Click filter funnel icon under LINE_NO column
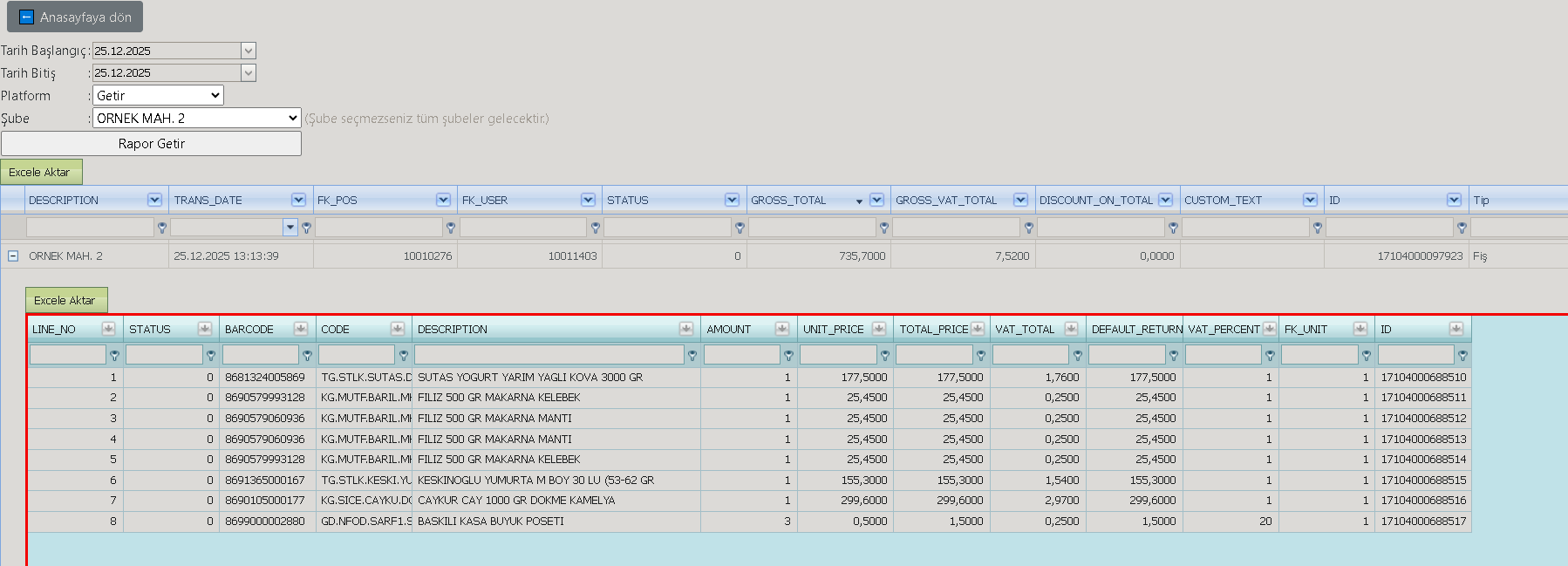This screenshot has height=566, width=1568. click(x=114, y=356)
